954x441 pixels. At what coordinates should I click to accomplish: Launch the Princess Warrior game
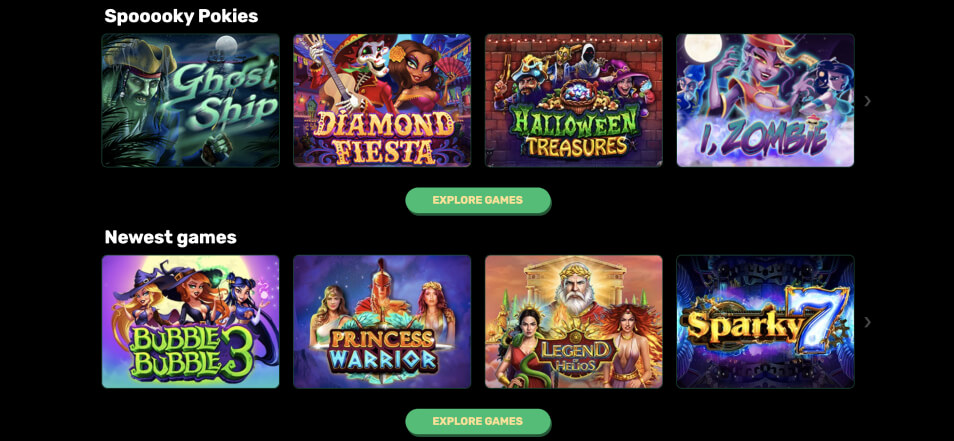tap(382, 321)
